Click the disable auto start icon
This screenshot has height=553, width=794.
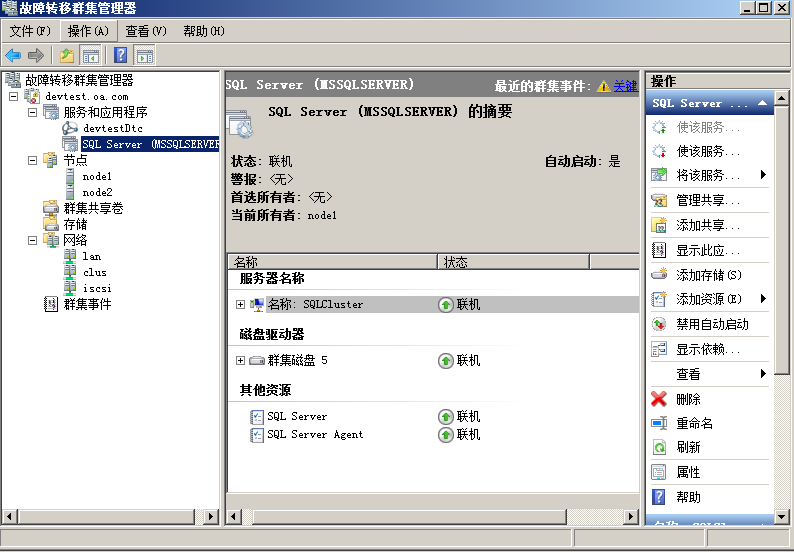click(659, 324)
